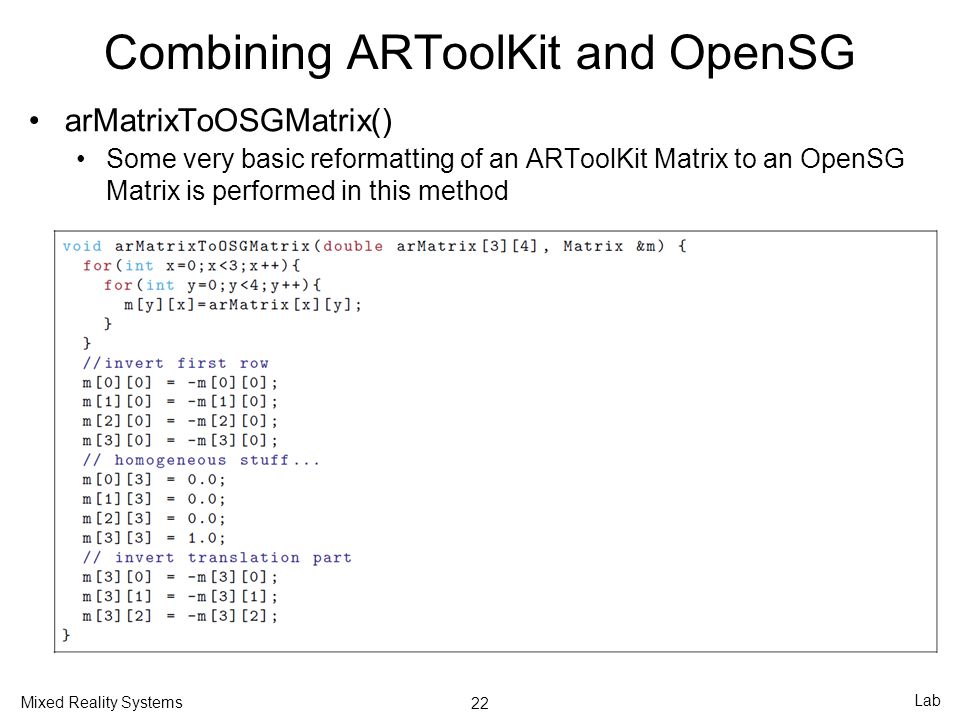
Task: Click the code line 'm[2][0] = -m[2][0];'
Action: tap(181, 421)
